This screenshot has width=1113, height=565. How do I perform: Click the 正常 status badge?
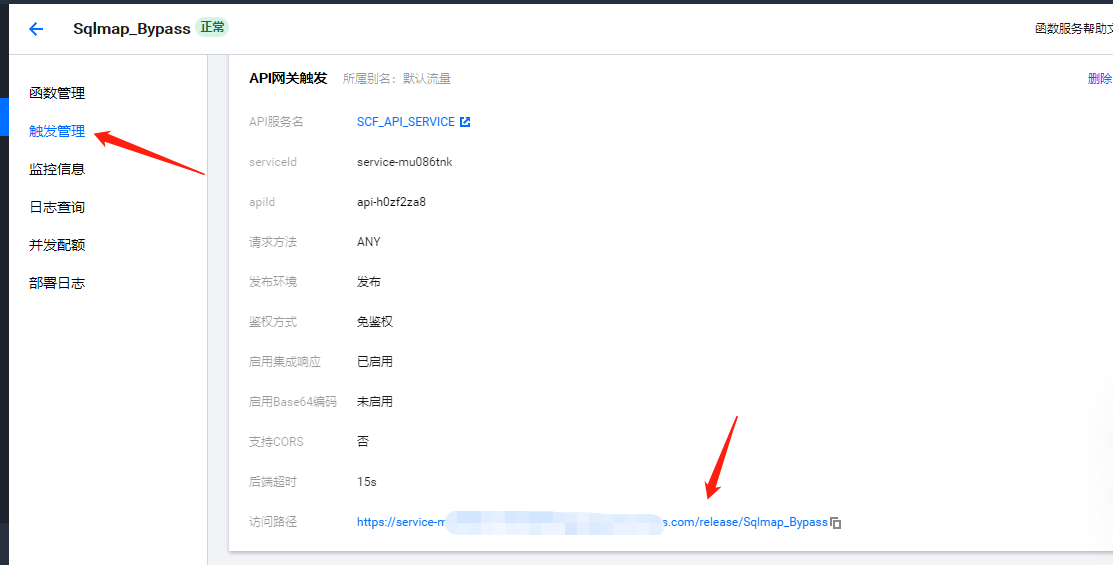[x=212, y=28]
